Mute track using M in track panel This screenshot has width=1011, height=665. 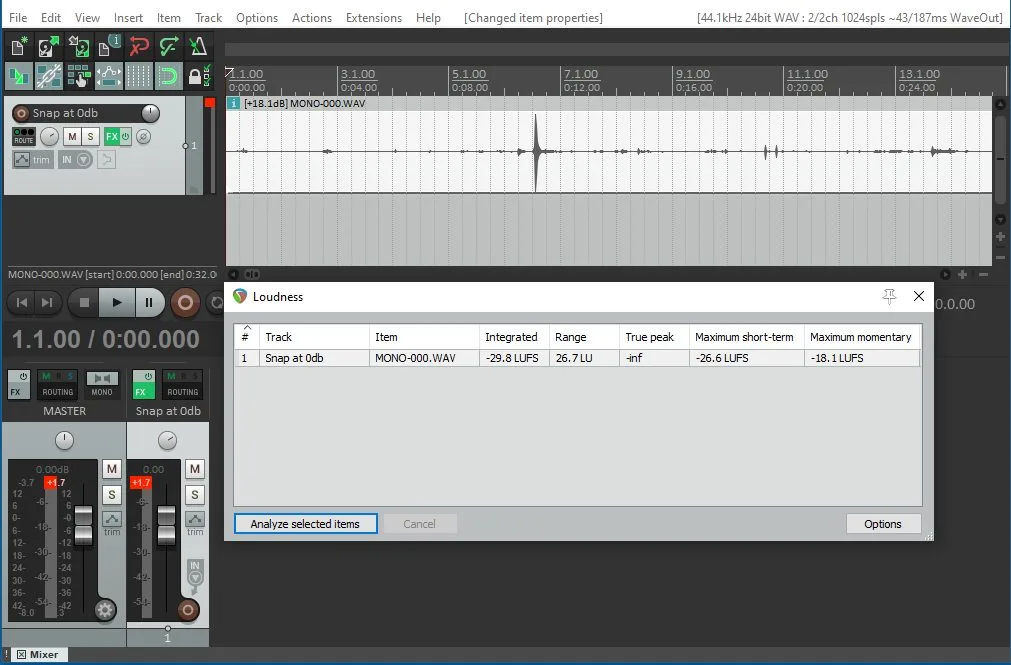(x=72, y=136)
